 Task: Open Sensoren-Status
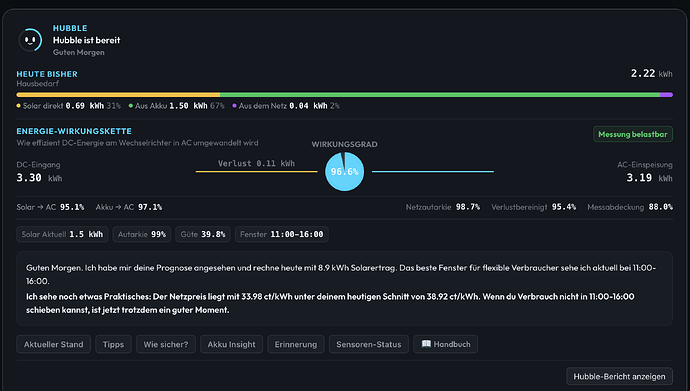369,344
